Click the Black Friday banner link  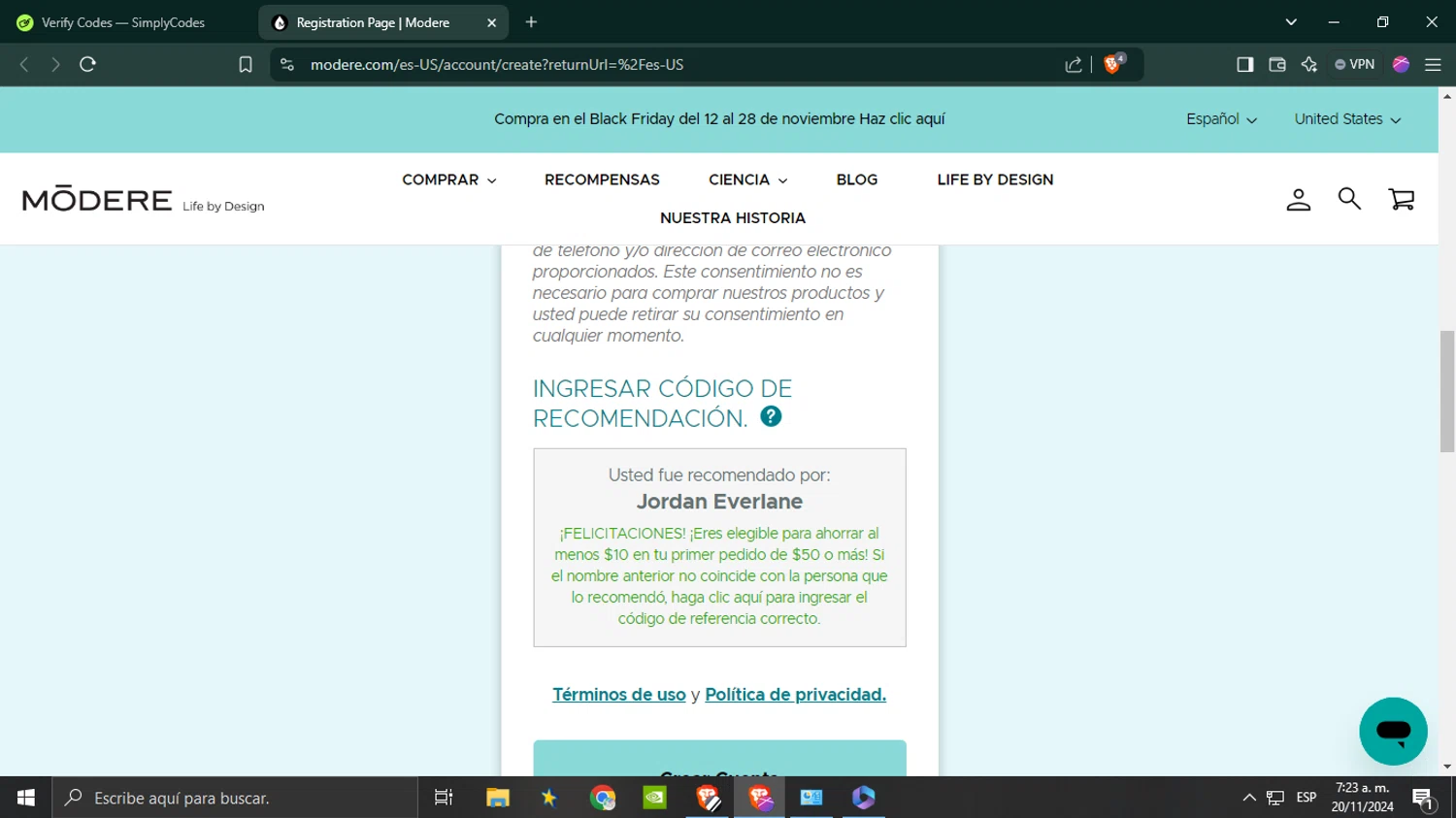point(719,119)
